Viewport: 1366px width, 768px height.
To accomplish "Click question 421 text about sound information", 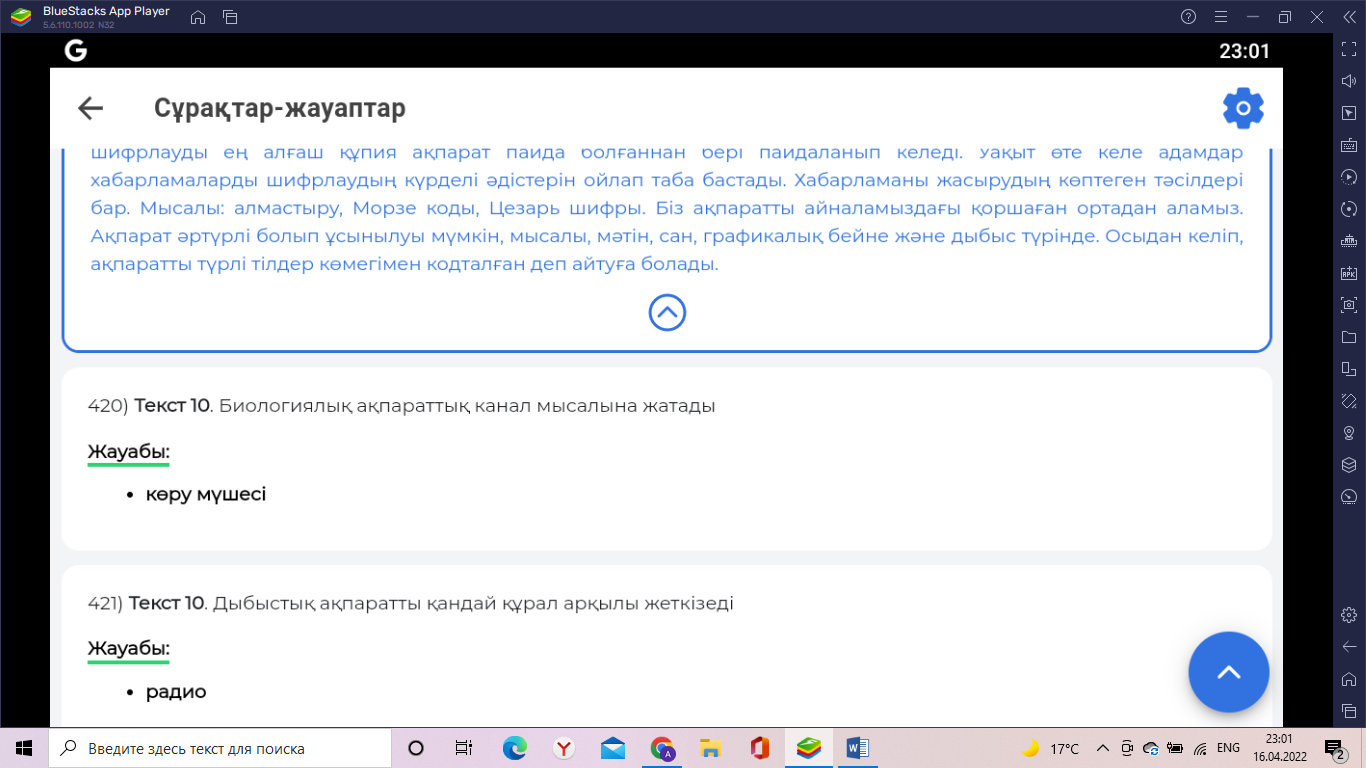I will [411, 604].
